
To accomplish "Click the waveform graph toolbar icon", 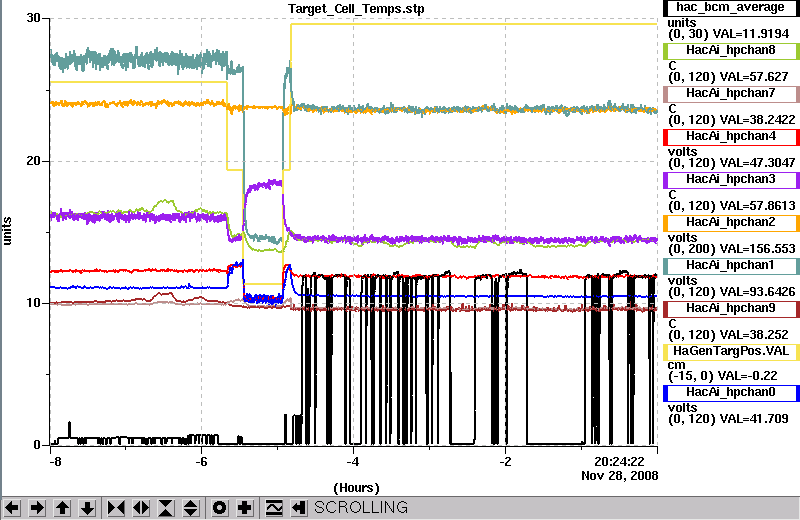I will (274, 508).
